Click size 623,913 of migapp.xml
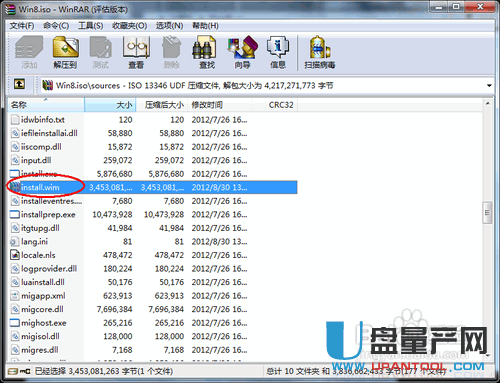Image resolution: width=500 pixels, height=383 pixels. pos(118,296)
